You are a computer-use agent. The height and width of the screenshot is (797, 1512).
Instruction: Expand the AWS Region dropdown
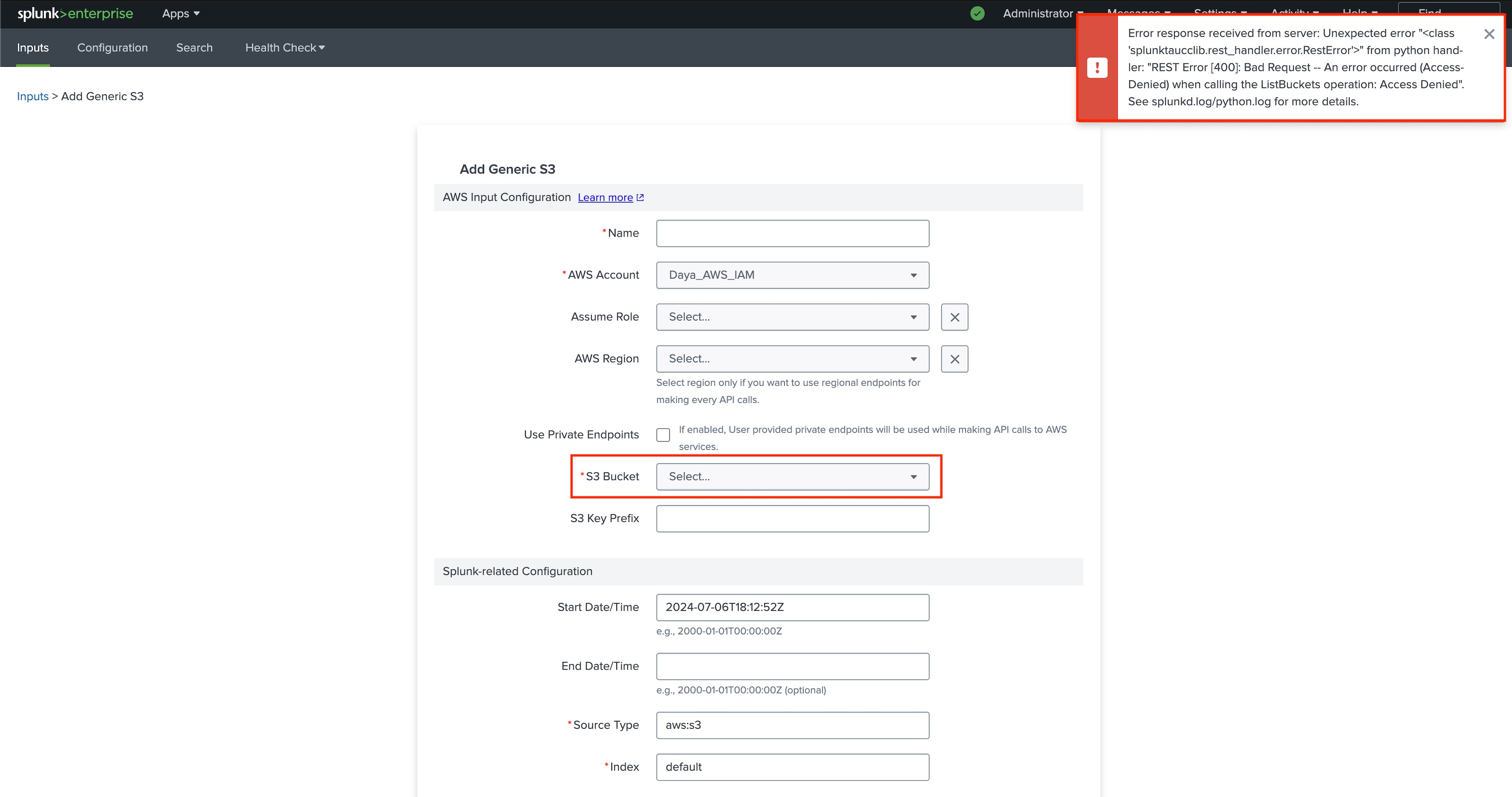point(792,359)
